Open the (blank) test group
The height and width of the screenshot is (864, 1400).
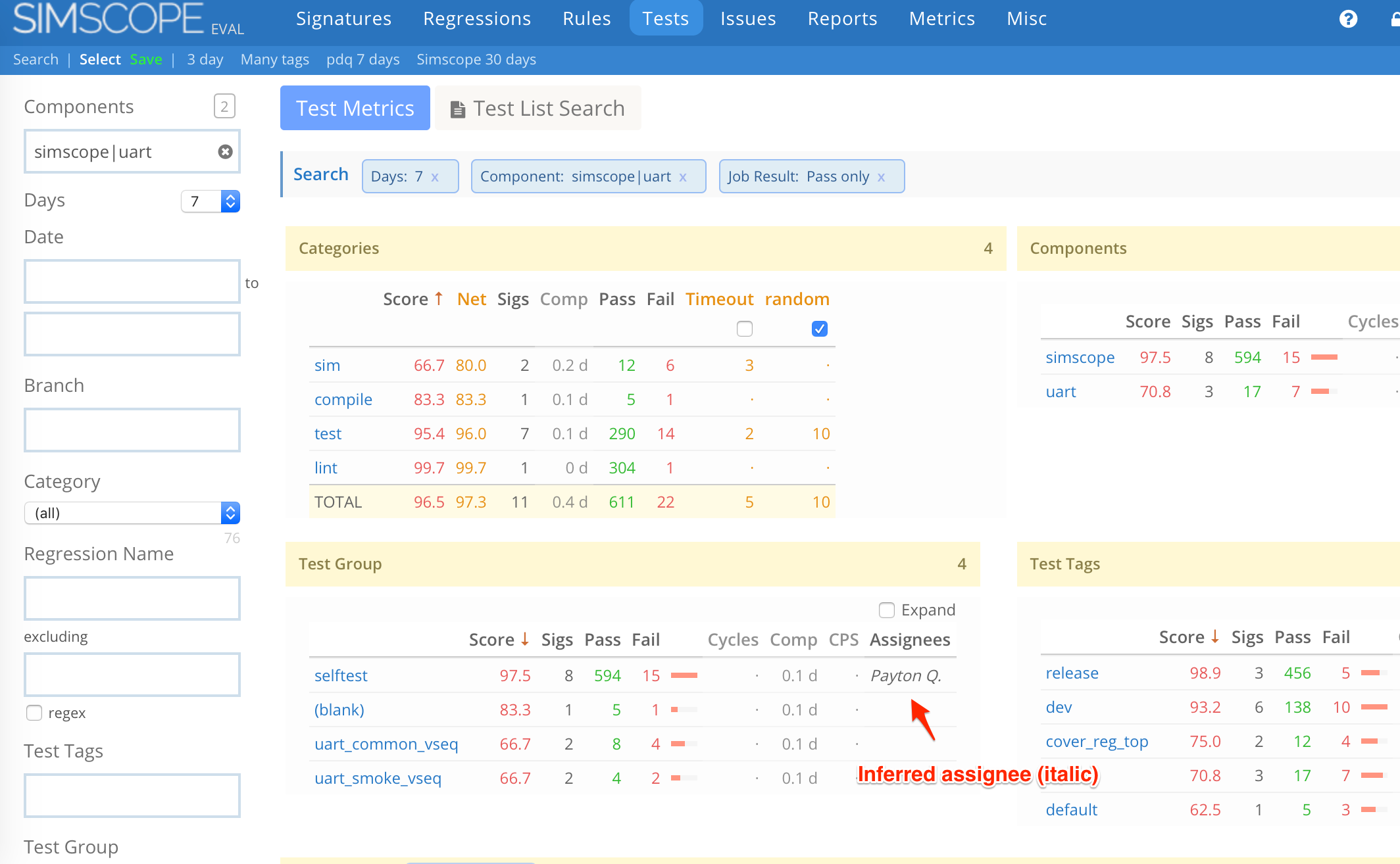click(x=339, y=709)
